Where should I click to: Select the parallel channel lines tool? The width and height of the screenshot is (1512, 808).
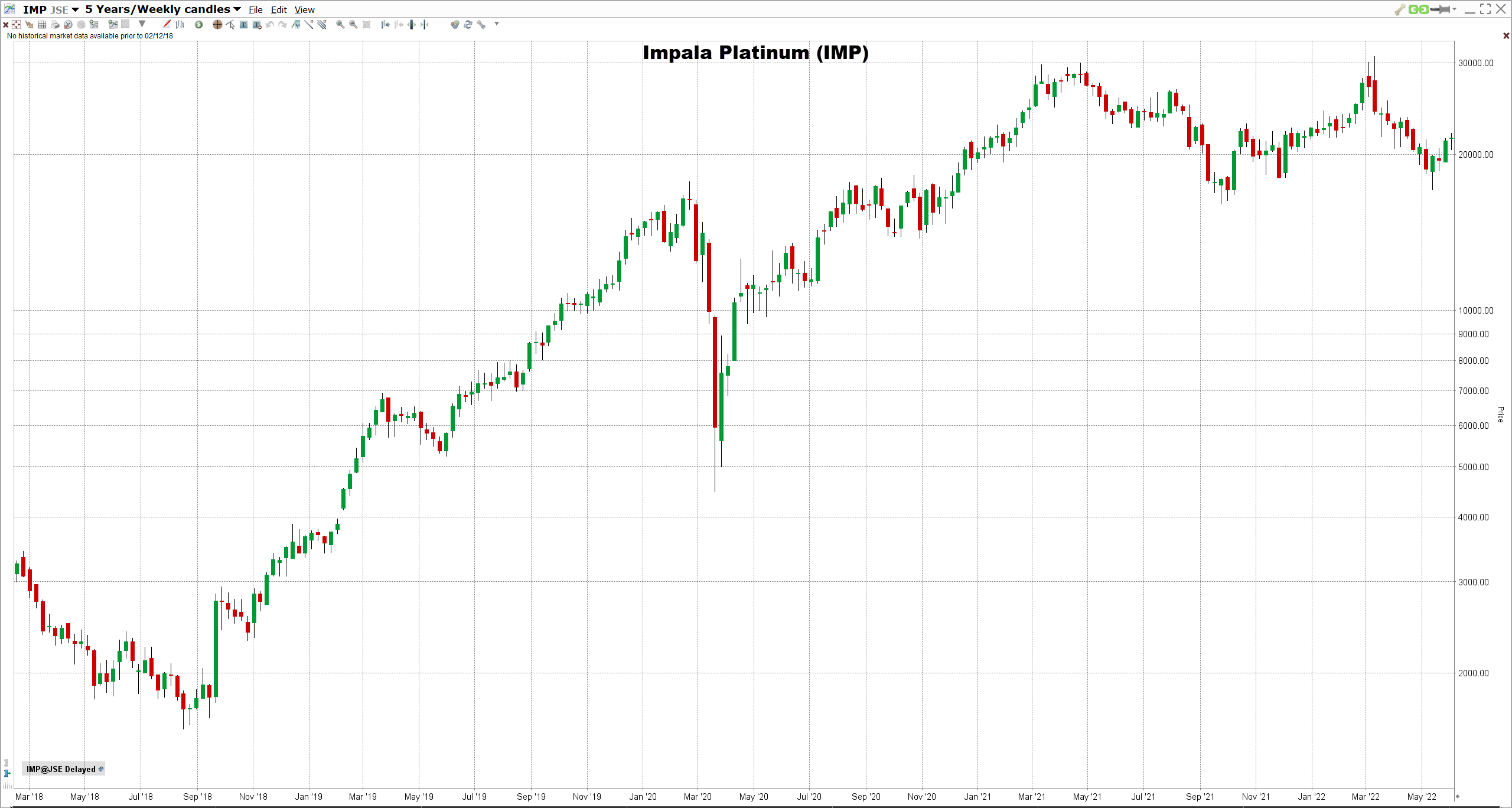[x=322, y=25]
